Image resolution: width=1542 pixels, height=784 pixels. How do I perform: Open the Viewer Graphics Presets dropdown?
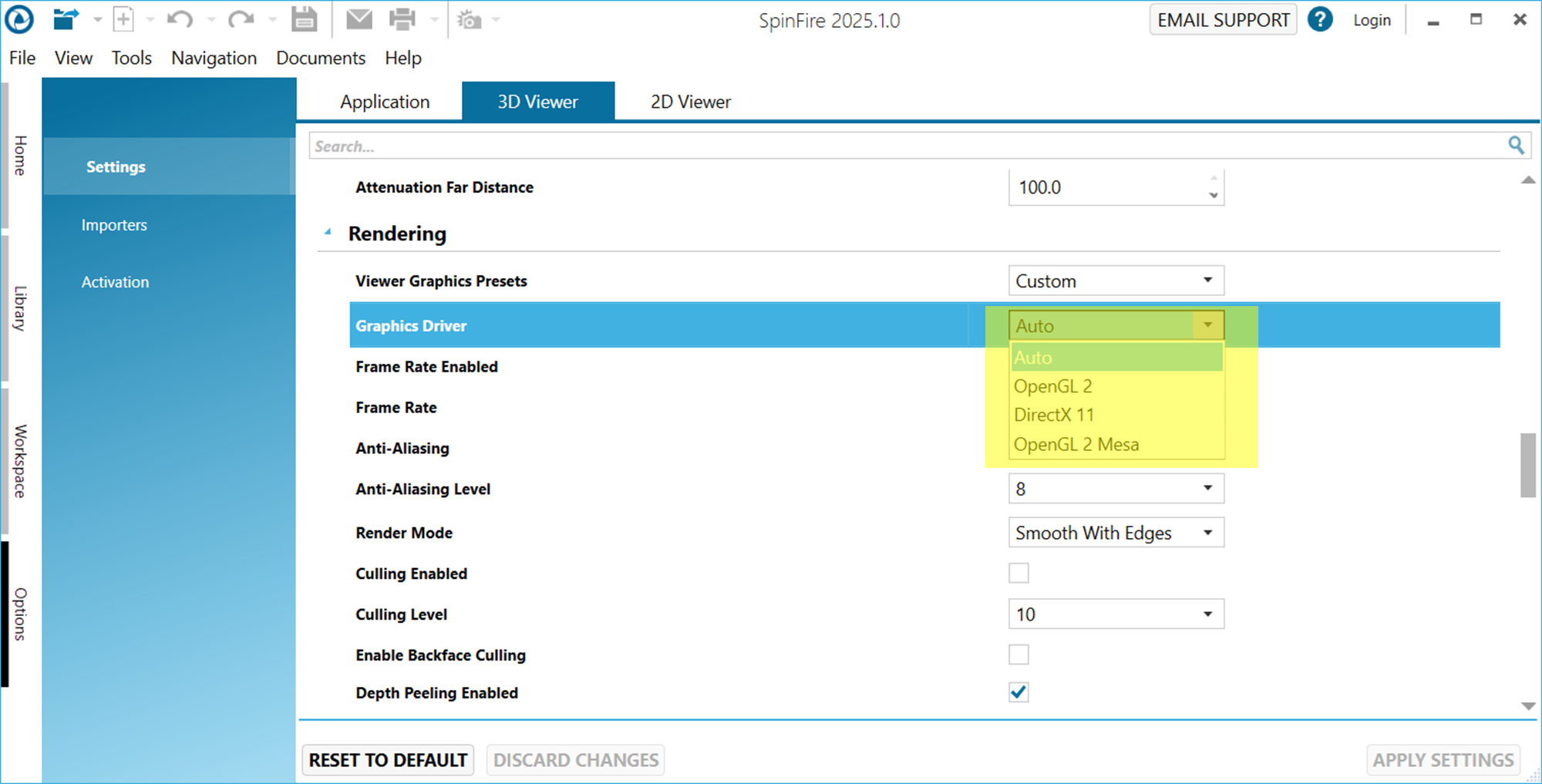click(1115, 281)
